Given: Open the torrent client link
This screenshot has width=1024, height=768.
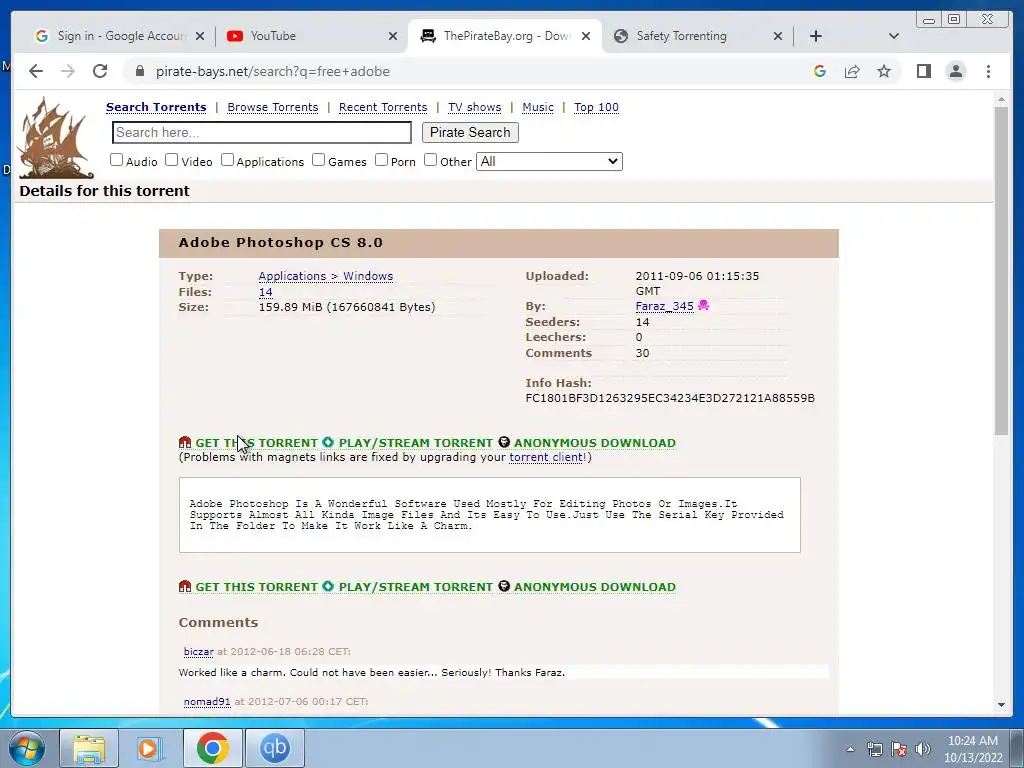Looking at the screenshot, I should point(546,457).
